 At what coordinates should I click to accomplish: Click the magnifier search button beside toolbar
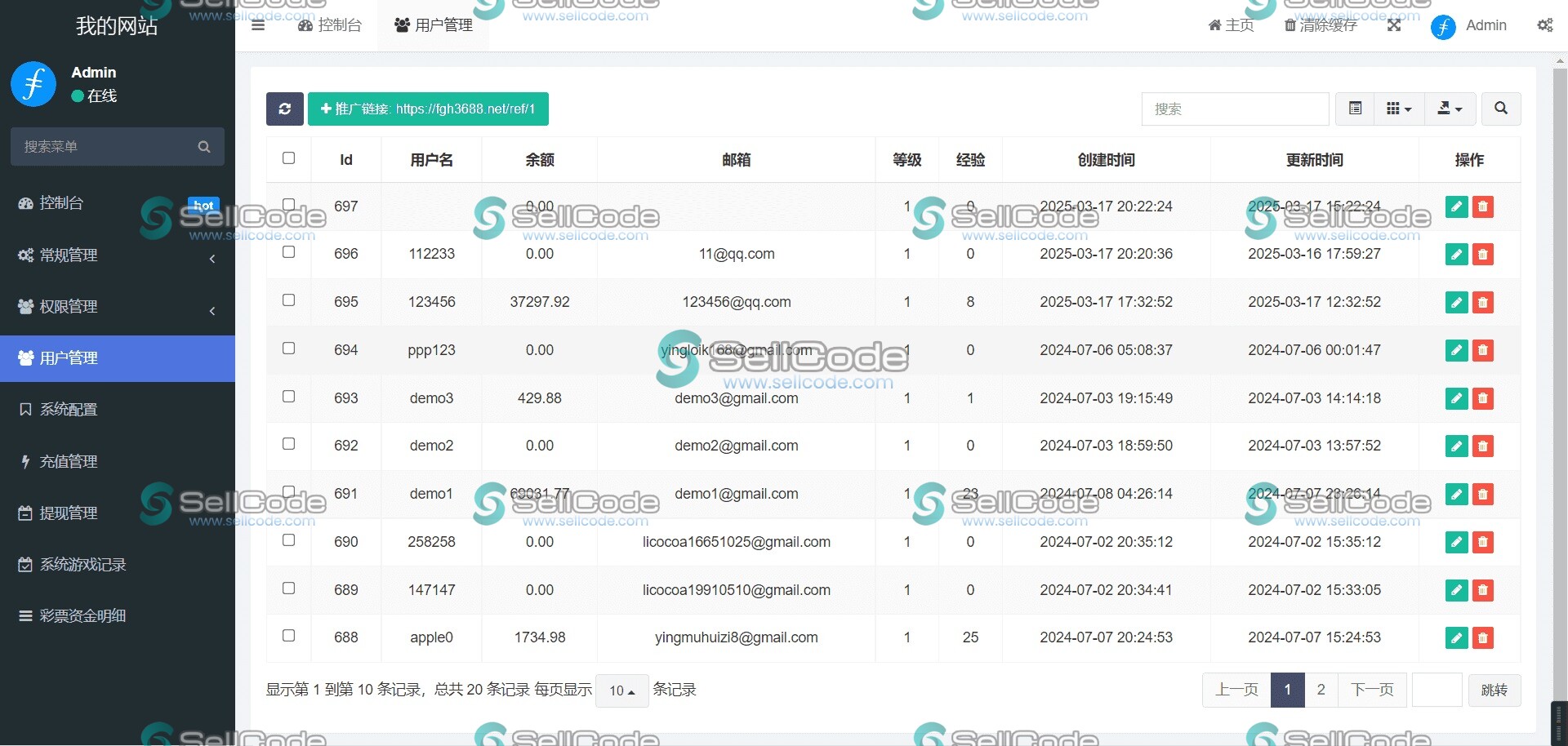point(1500,109)
